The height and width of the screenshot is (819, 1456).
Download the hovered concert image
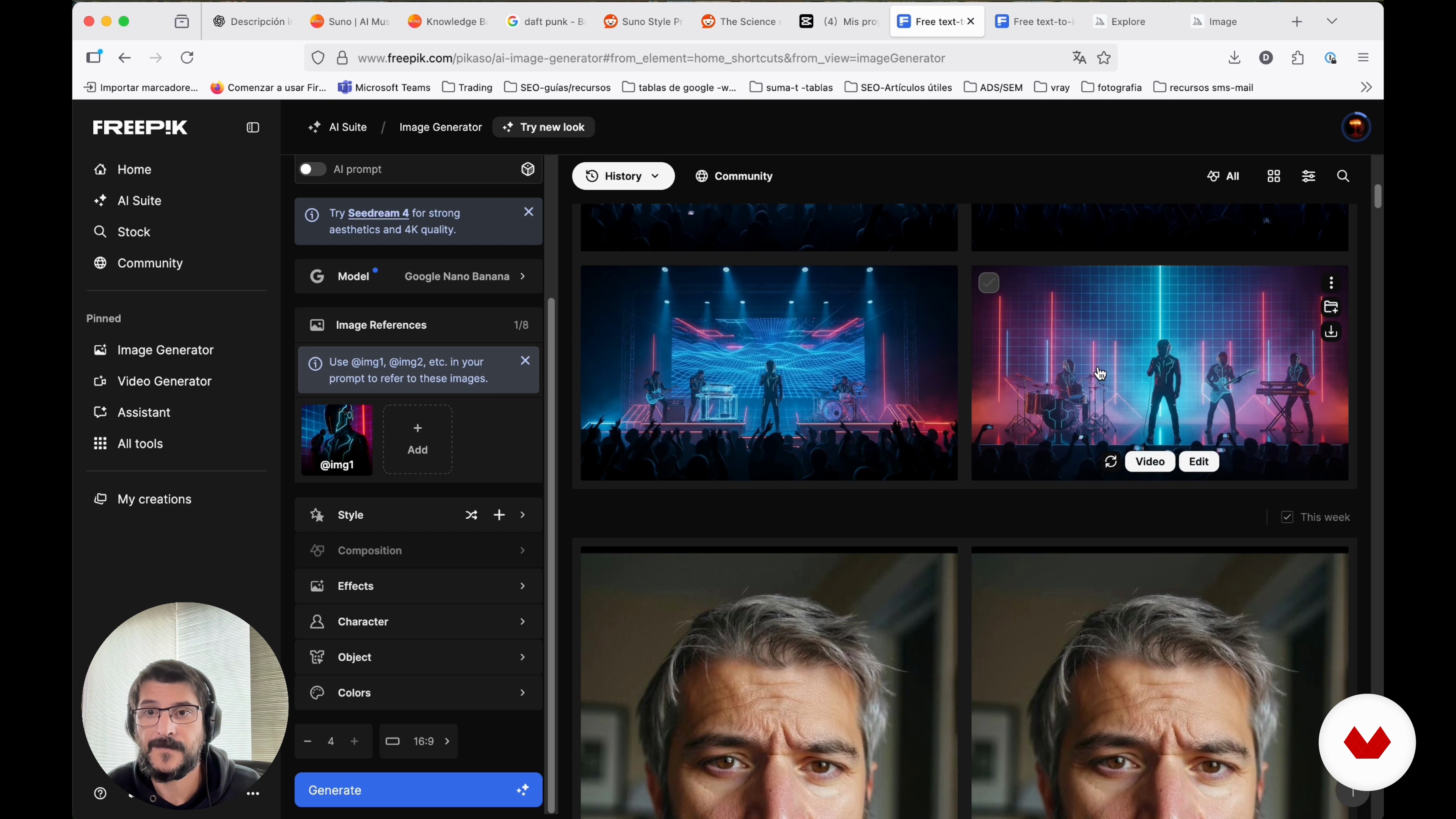click(x=1331, y=332)
